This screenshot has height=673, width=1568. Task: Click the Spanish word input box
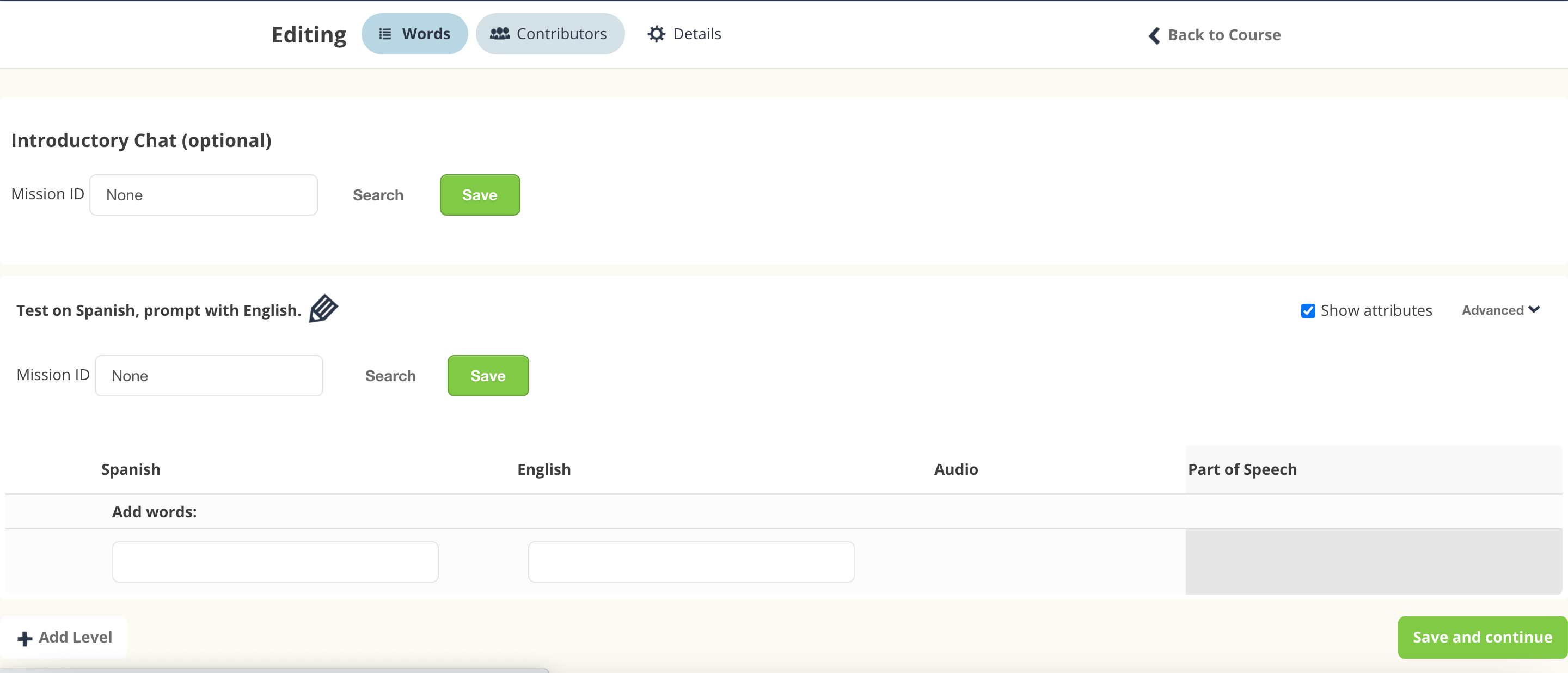click(275, 561)
